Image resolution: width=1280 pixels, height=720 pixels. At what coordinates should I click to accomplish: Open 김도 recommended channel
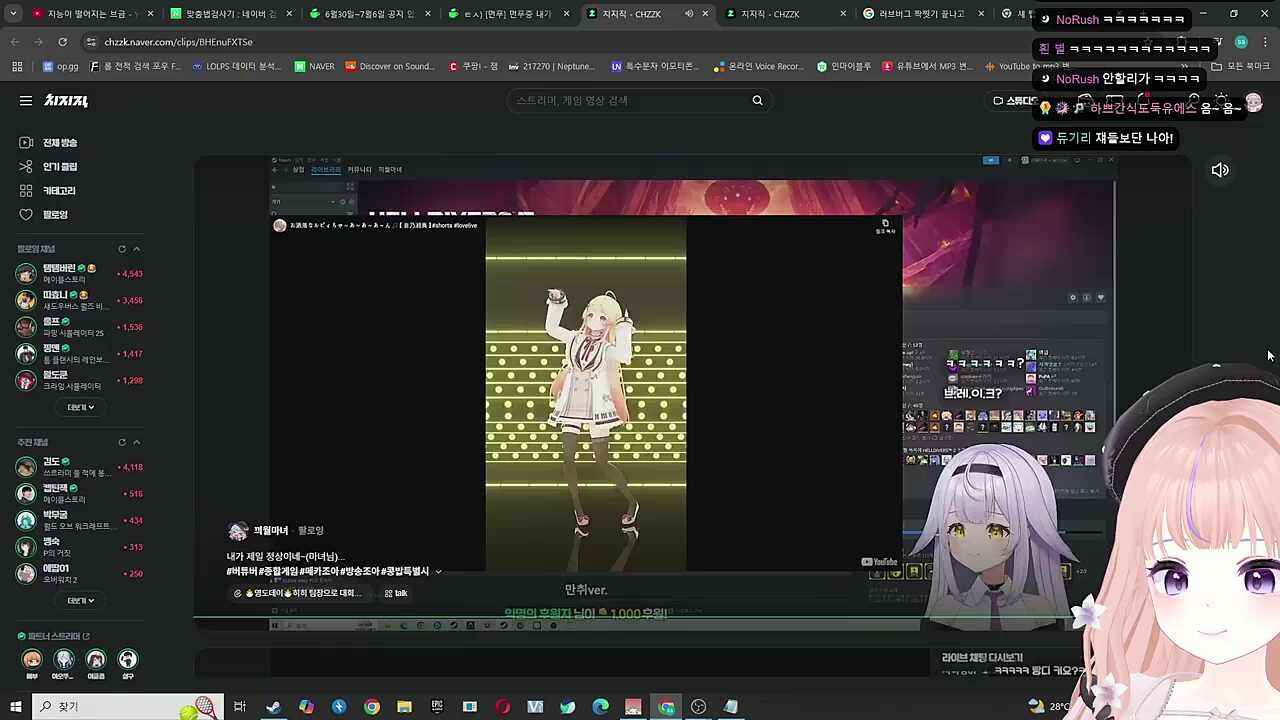80,467
